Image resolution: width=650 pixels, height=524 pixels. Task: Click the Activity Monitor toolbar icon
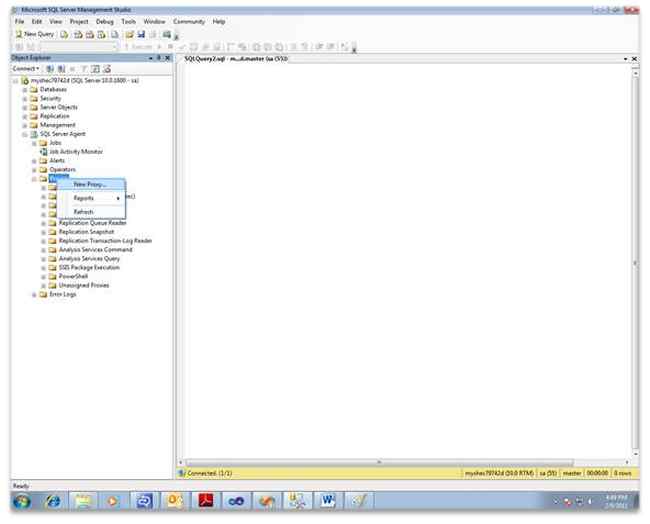tap(167, 34)
